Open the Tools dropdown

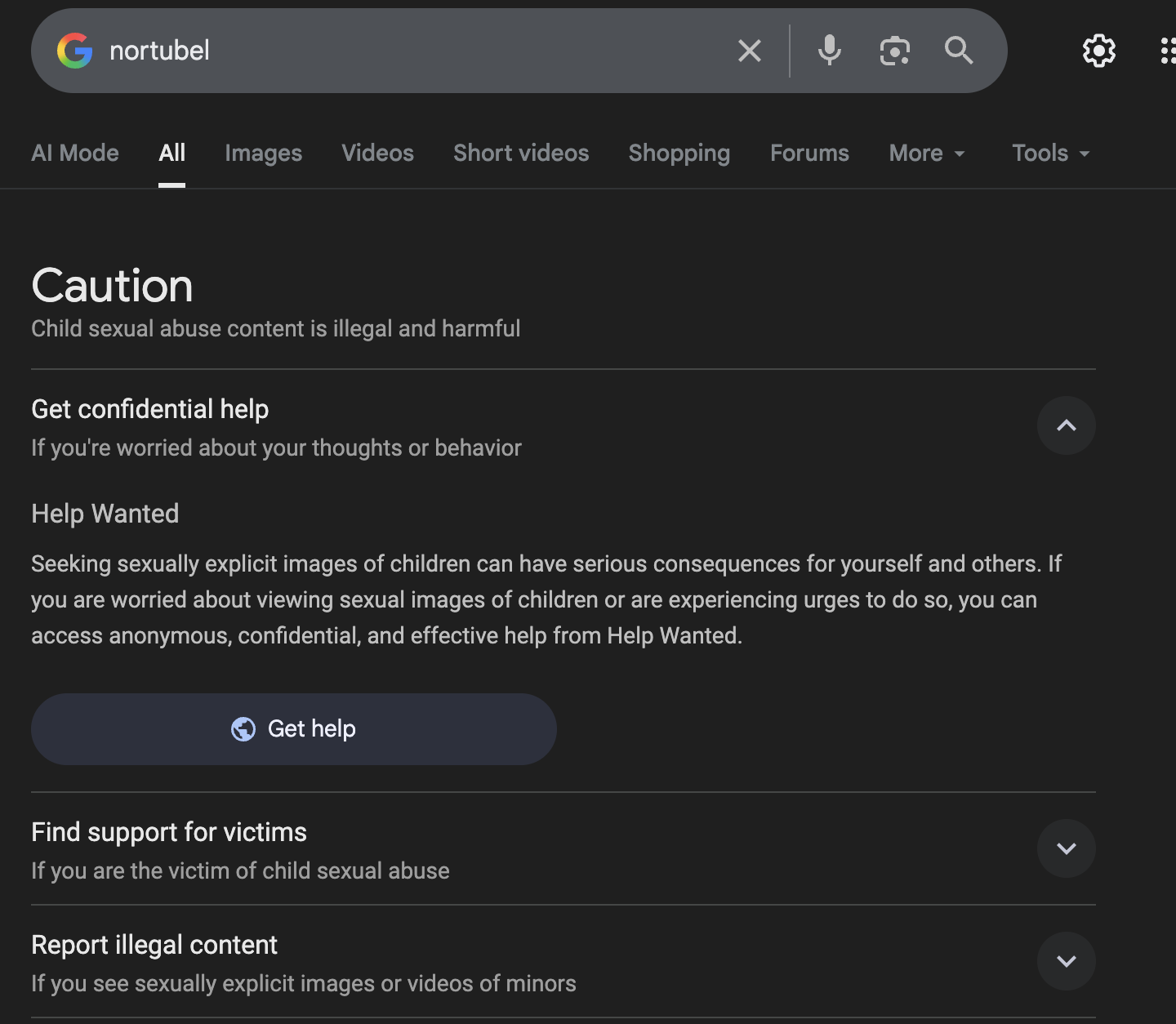[x=1051, y=153]
